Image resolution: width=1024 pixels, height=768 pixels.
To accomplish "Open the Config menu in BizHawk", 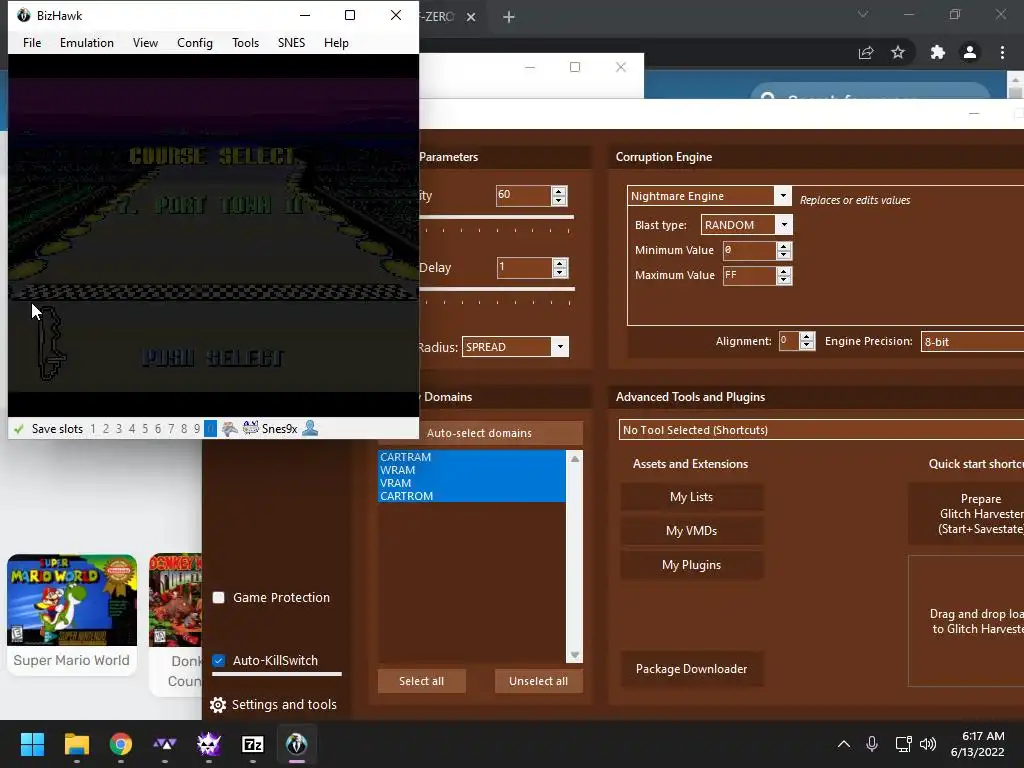I will click(x=195, y=42).
